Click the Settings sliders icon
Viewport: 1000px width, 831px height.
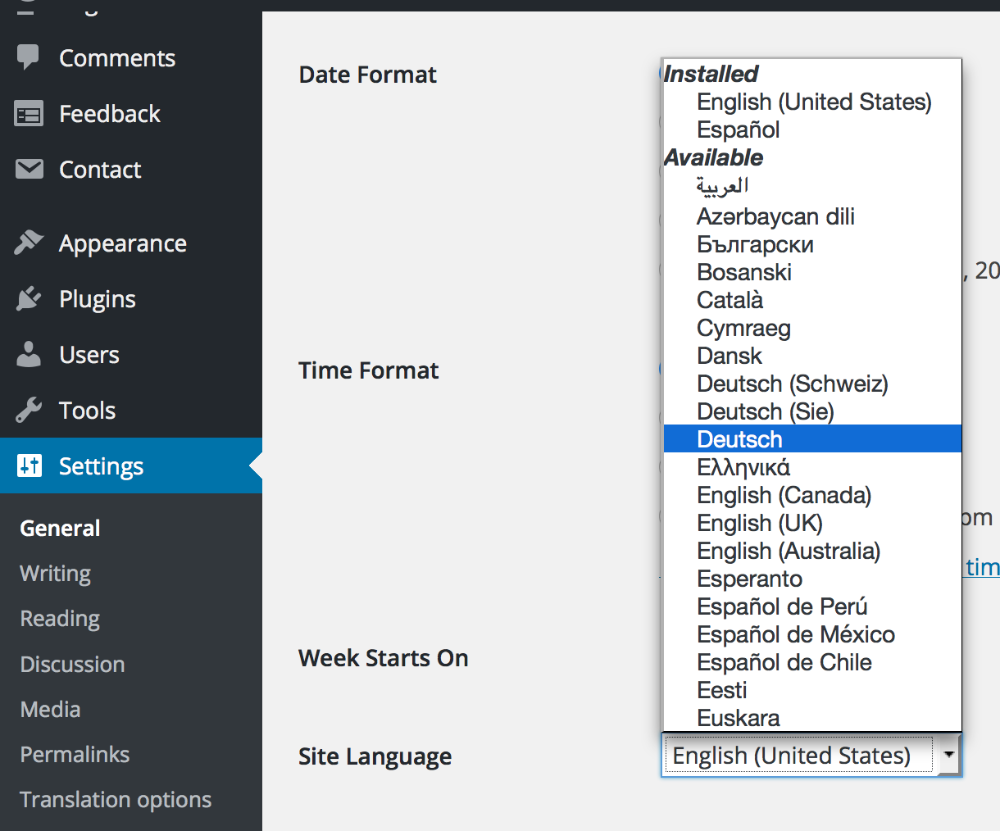click(29, 466)
